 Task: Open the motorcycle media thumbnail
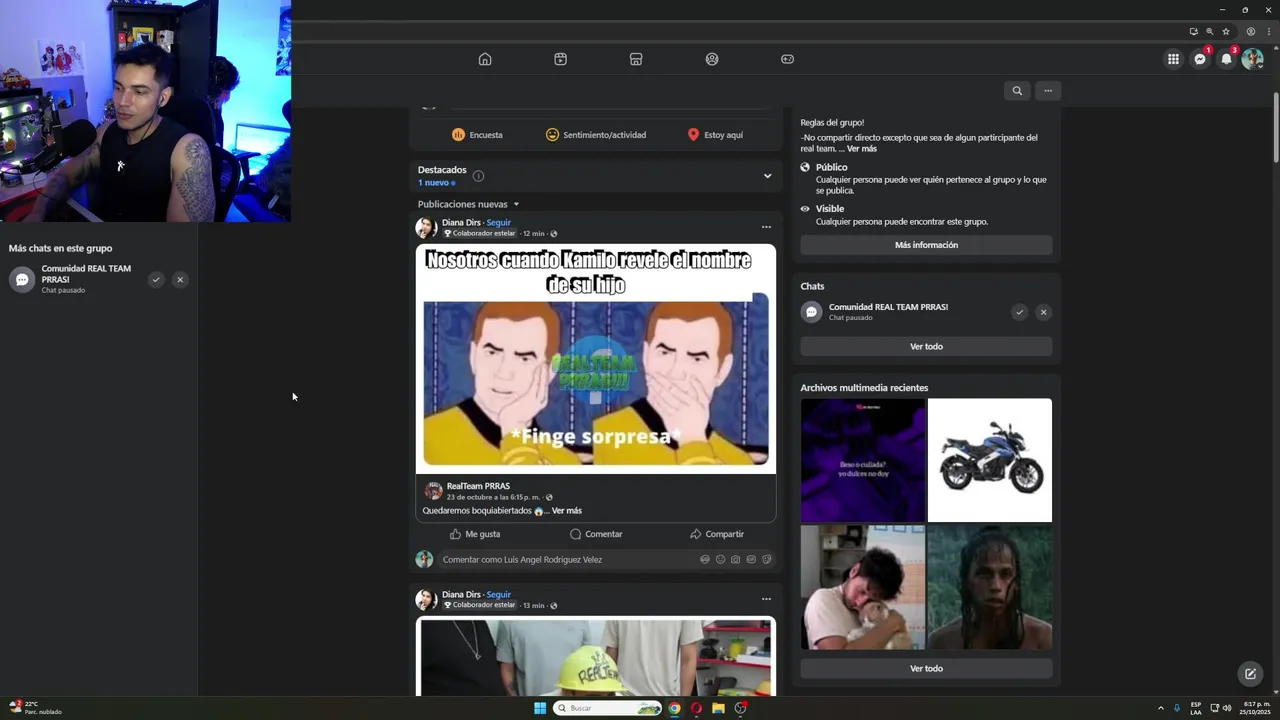tap(990, 460)
